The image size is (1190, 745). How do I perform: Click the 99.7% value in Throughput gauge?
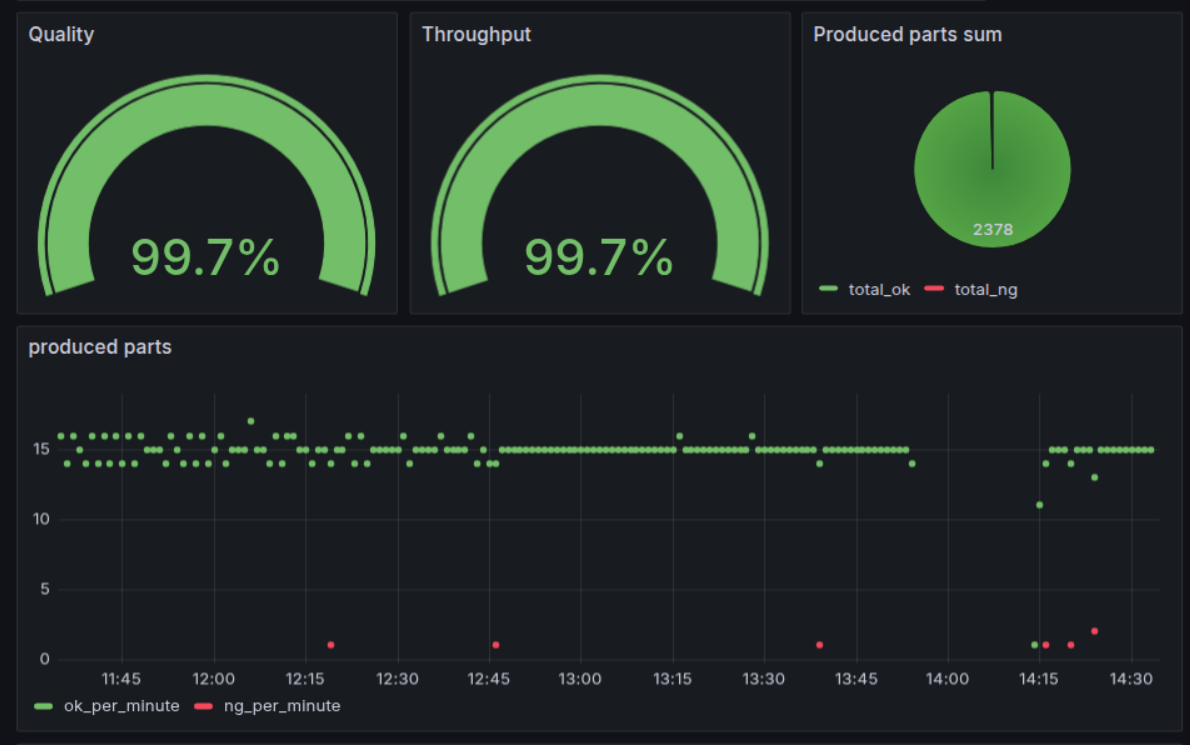pos(599,257)
